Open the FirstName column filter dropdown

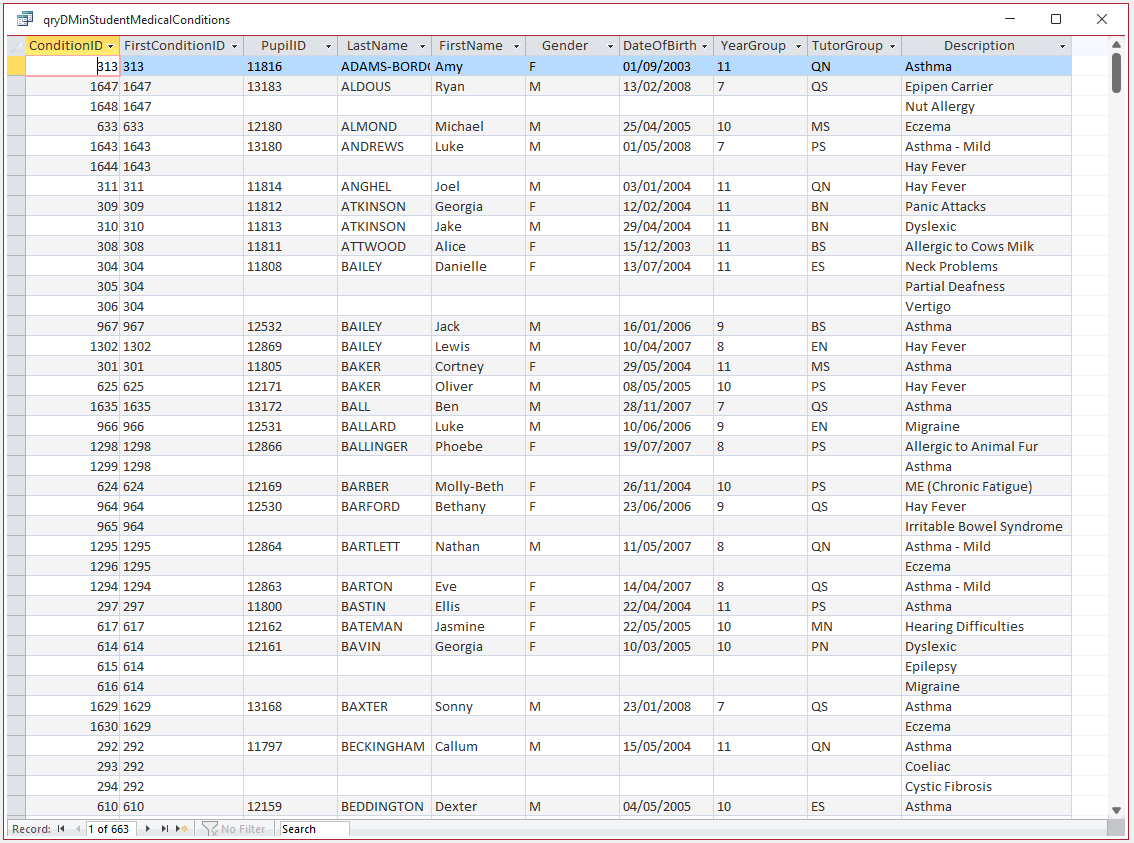tap(516, 46)
